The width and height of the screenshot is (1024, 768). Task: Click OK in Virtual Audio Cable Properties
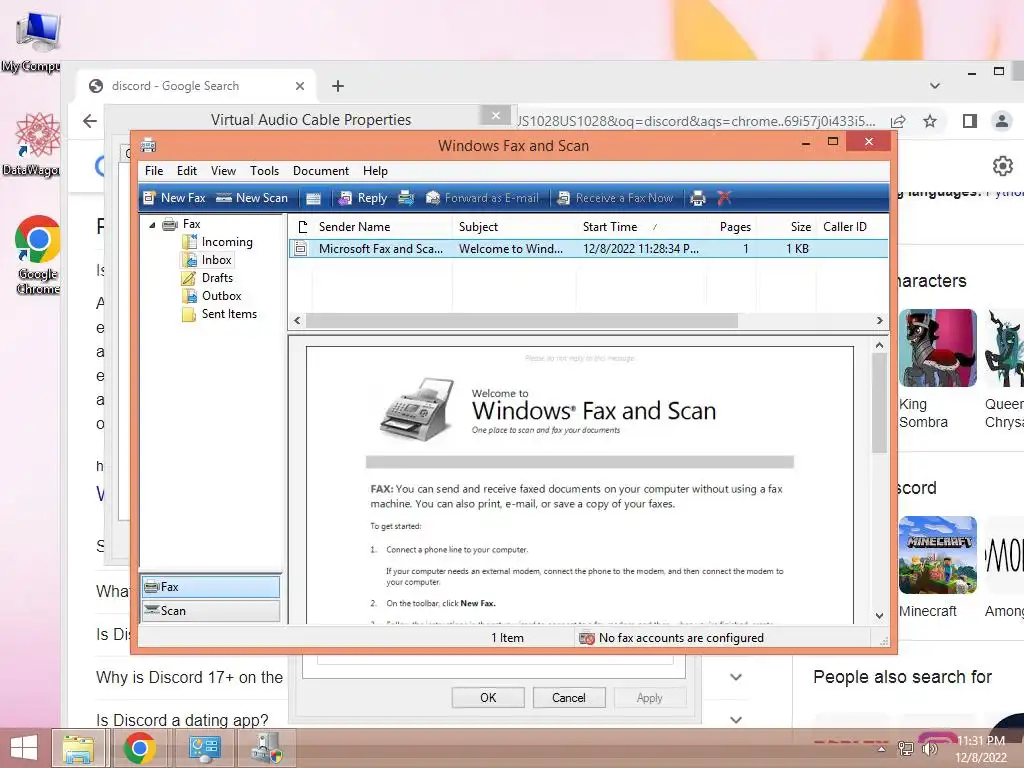pyautogui.click(x=488, y=697)
